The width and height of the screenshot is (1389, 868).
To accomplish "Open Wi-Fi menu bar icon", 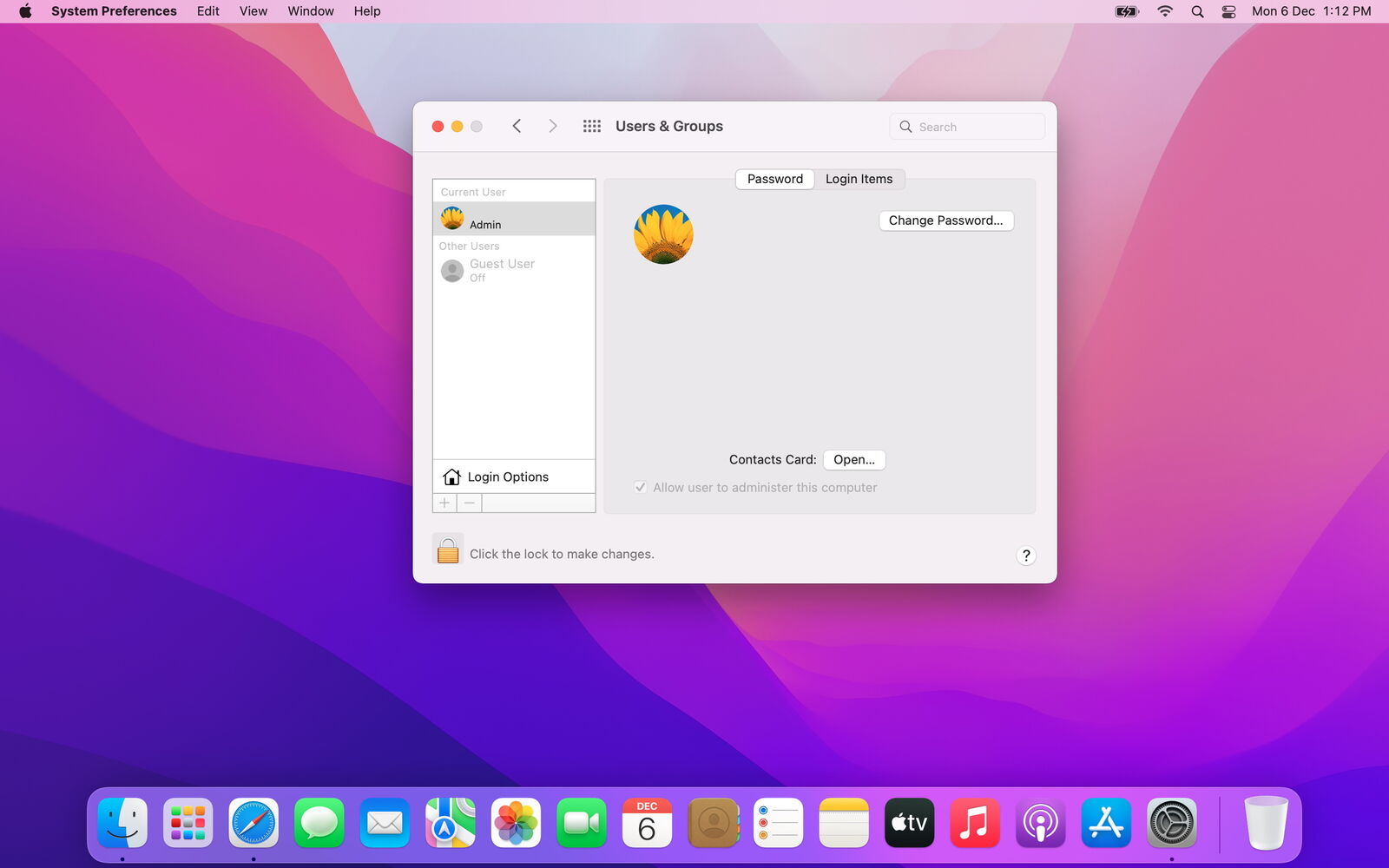I will 1165,11.
